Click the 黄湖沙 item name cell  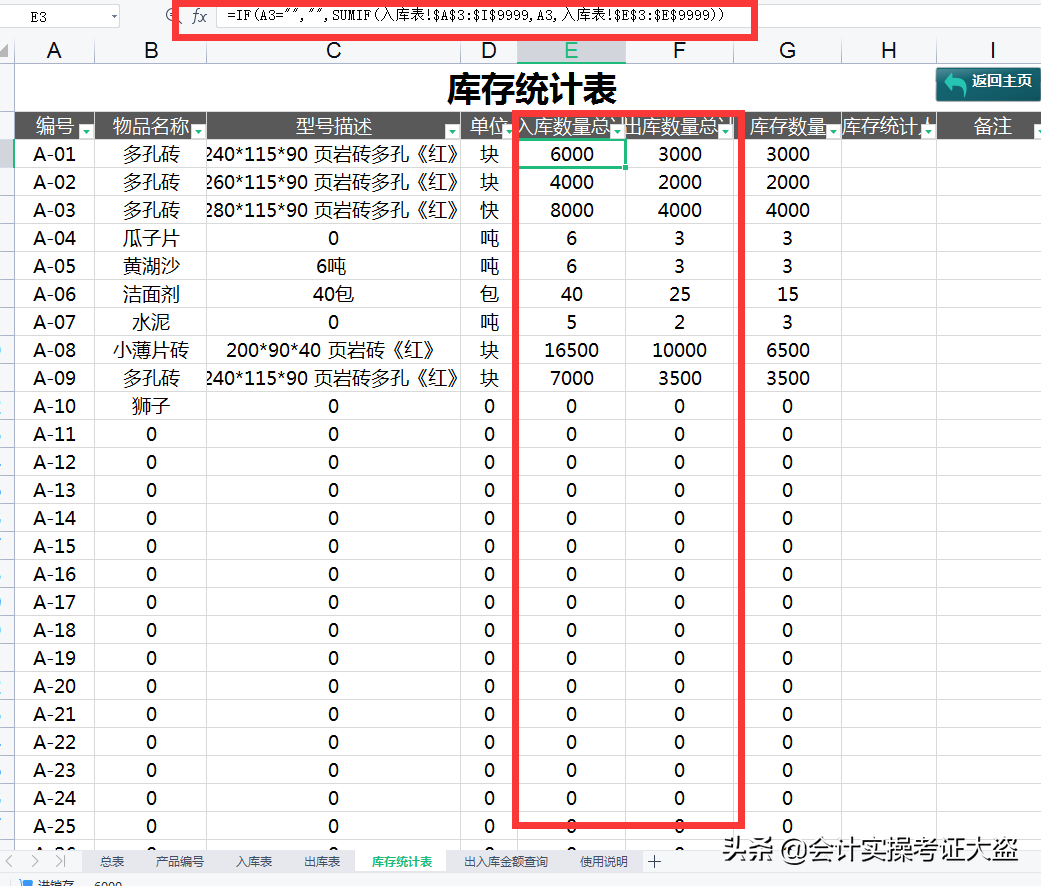[x=151, y=266]
